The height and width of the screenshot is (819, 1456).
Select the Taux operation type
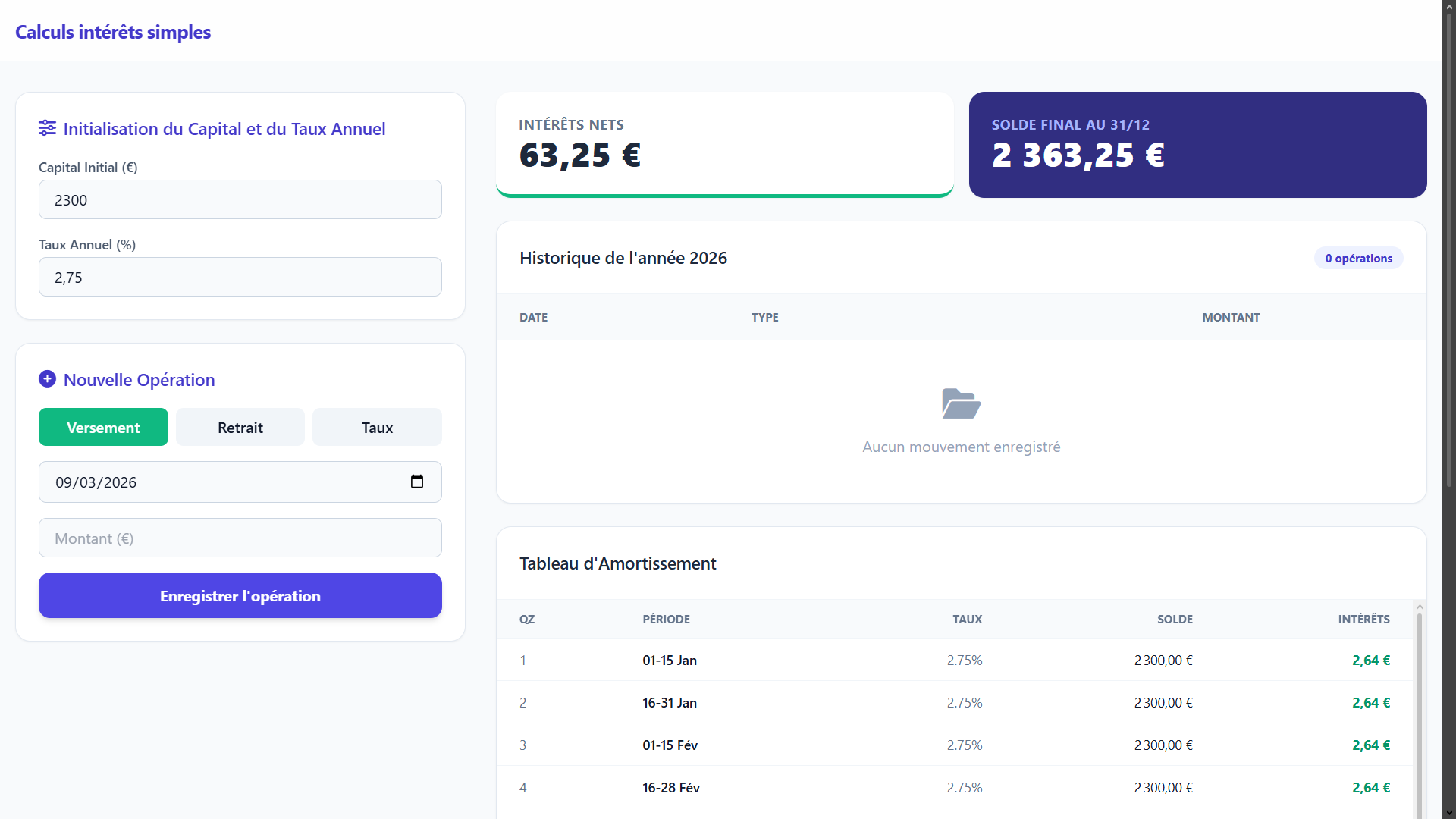tap(377, 428)
